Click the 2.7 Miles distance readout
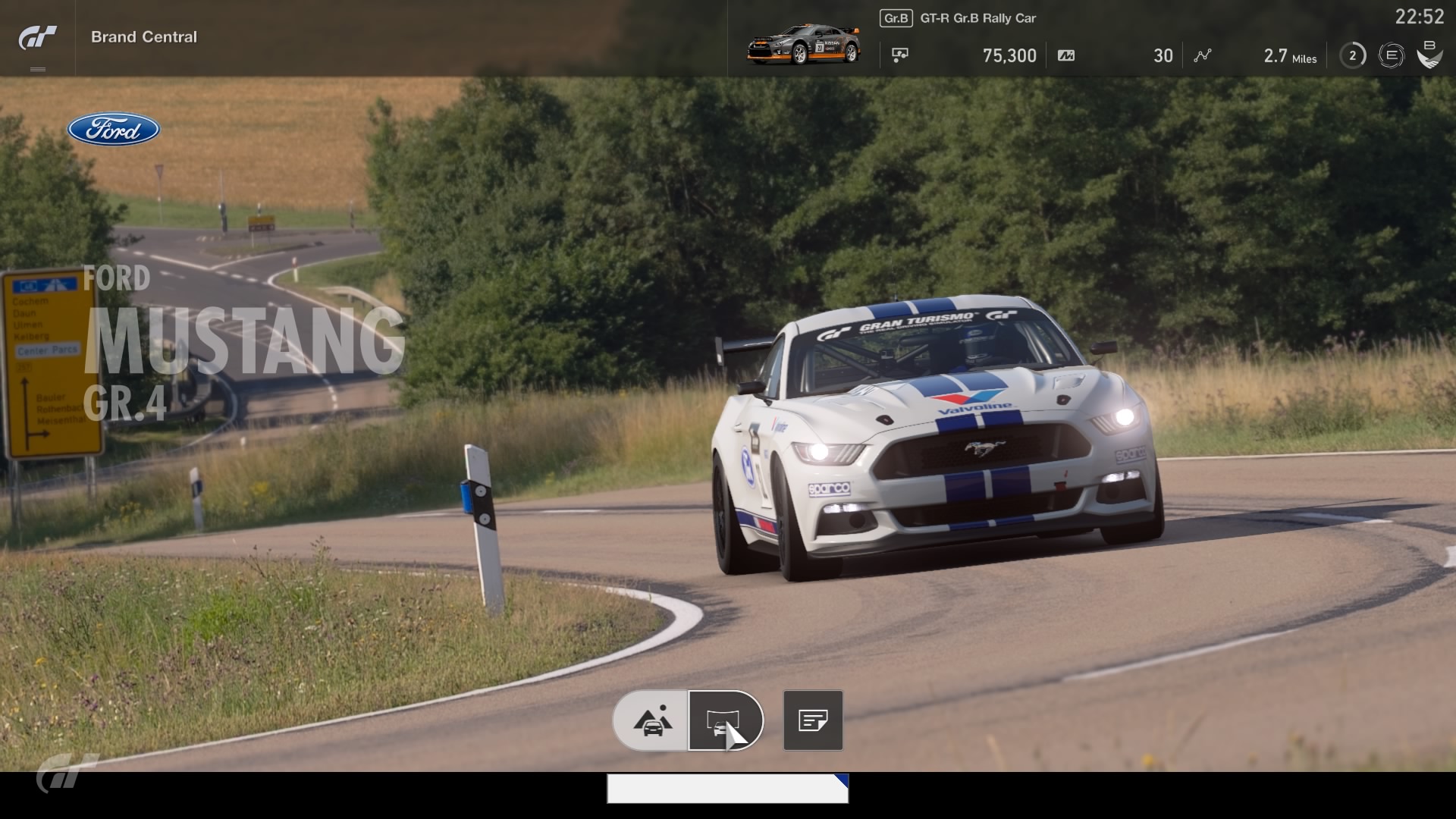This screenshot has height=819, width=1456. 1289,56
